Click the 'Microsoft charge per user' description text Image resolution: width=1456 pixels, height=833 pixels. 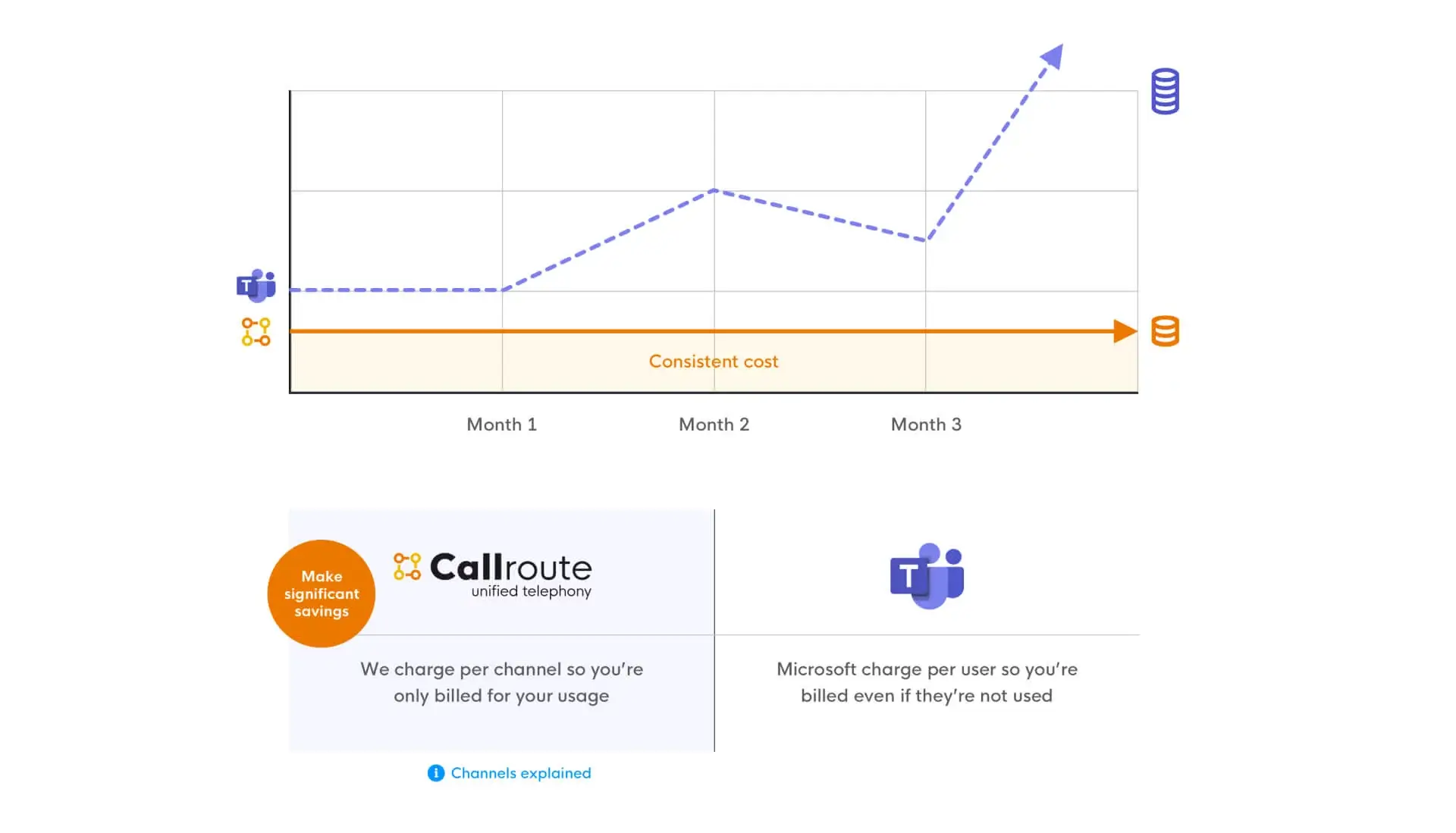[x=927, y=682]
